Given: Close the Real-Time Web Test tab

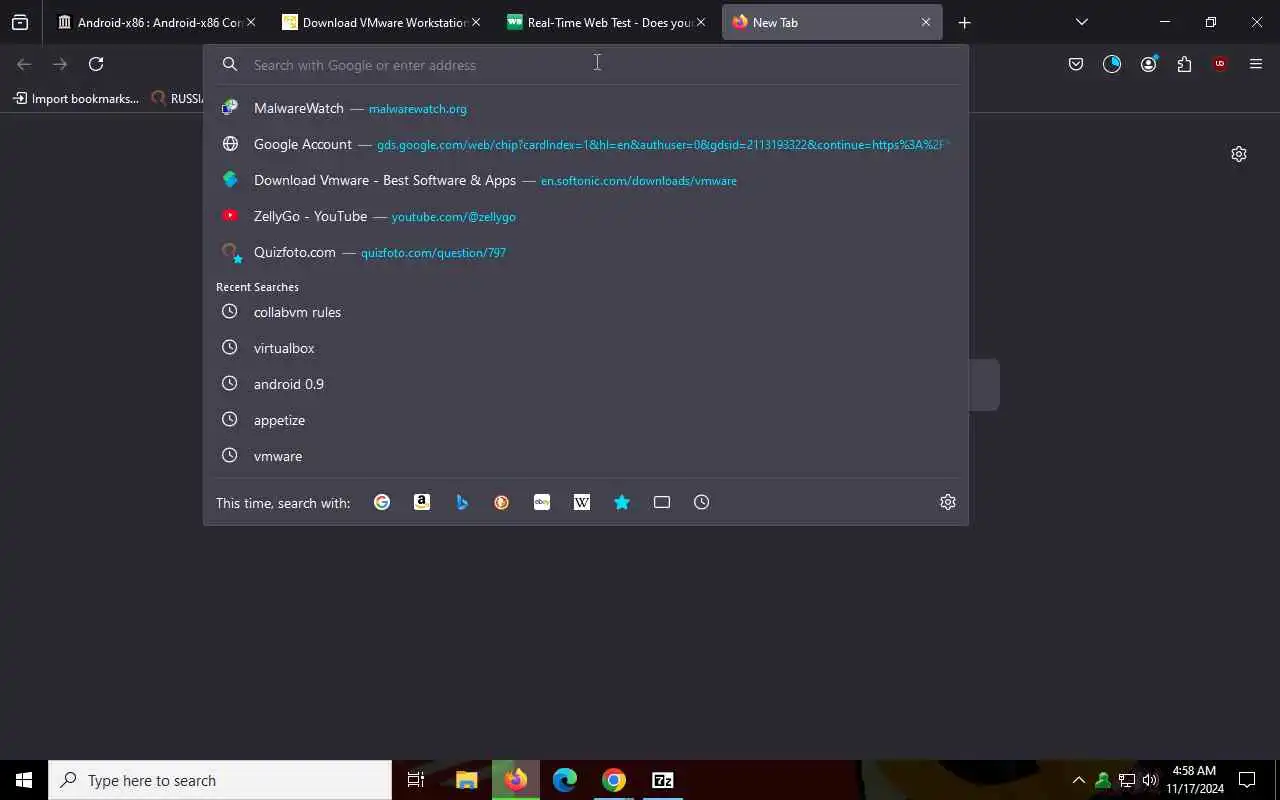Looking at the screenshot, I should (x=701, y=22).
